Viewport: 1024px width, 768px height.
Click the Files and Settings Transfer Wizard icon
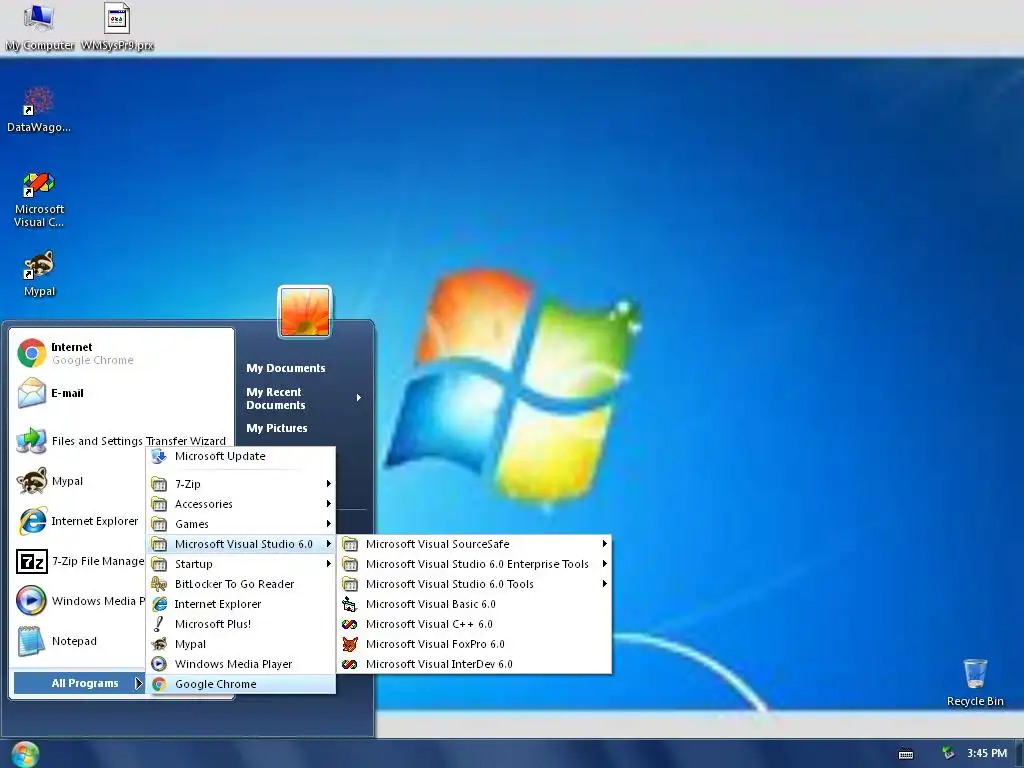(31, 441)
